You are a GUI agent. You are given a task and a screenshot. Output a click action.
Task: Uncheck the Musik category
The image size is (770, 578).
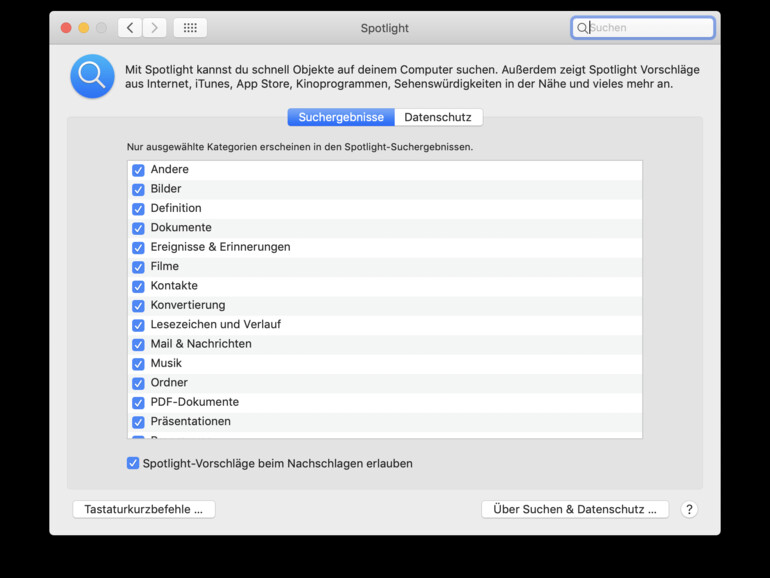point(138,364)
